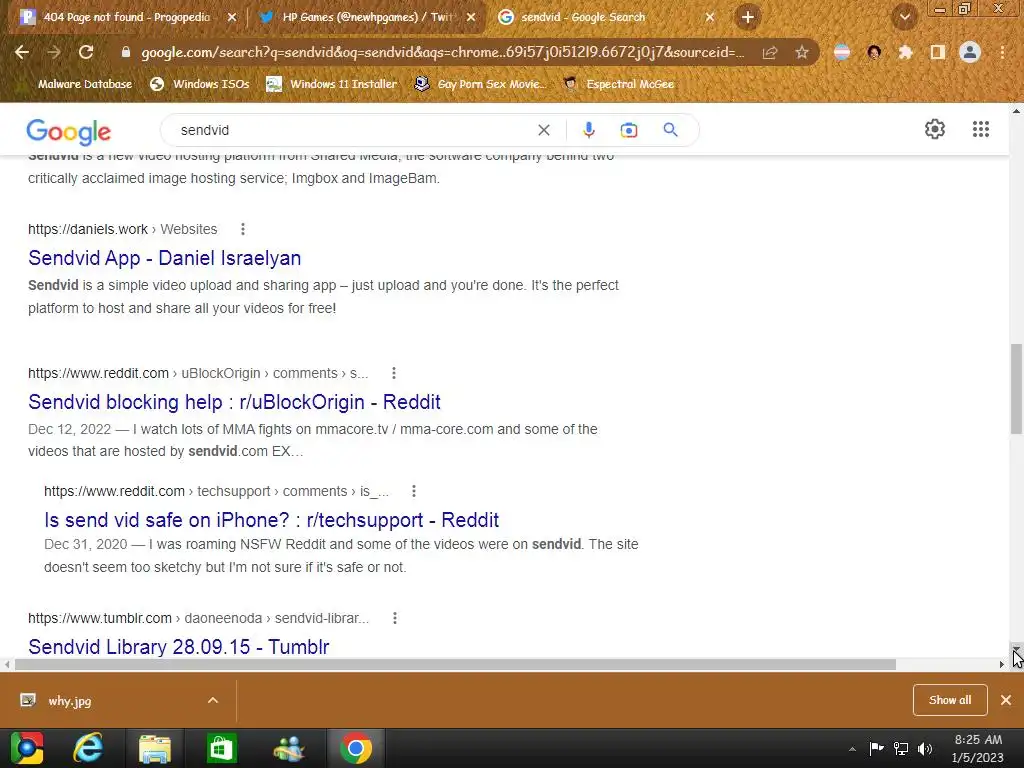Viewport: 1024px width, 768px height.
Task: Expand options for the why.jpg download
Action: pyautogui.click(x=213, y=700)
